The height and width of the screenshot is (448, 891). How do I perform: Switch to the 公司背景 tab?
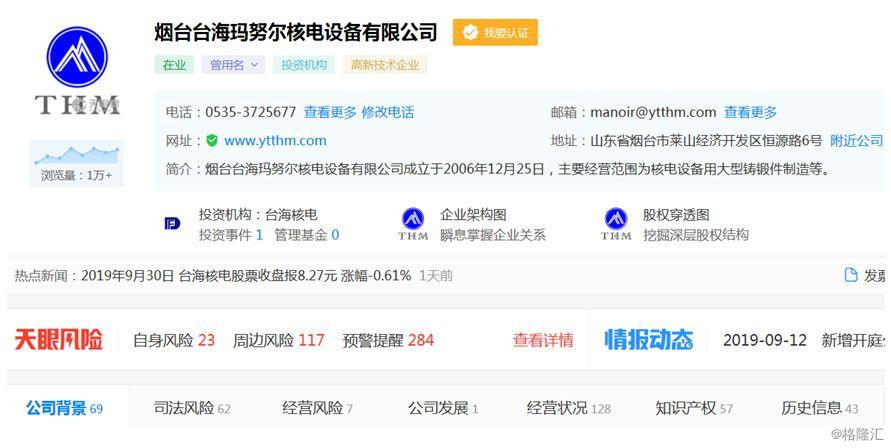point(64,408)
